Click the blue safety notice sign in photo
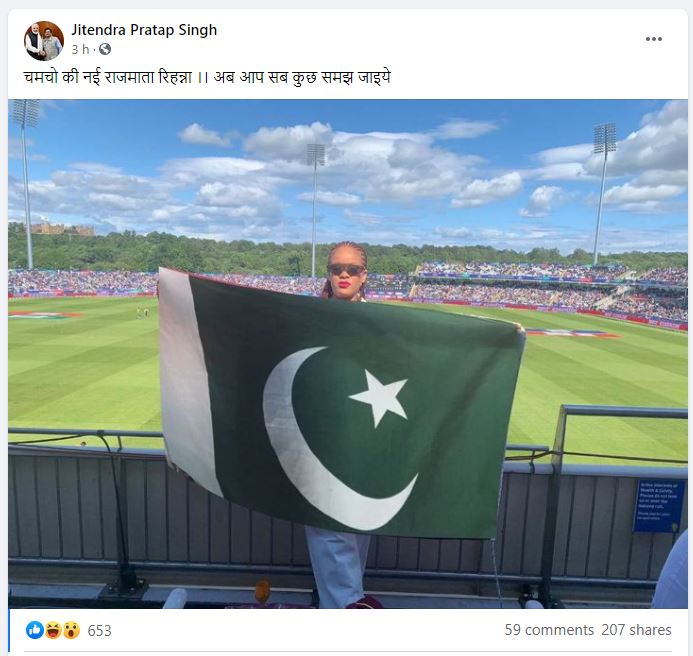The width and height of the screenshot is (693, 656). (659, 506)
